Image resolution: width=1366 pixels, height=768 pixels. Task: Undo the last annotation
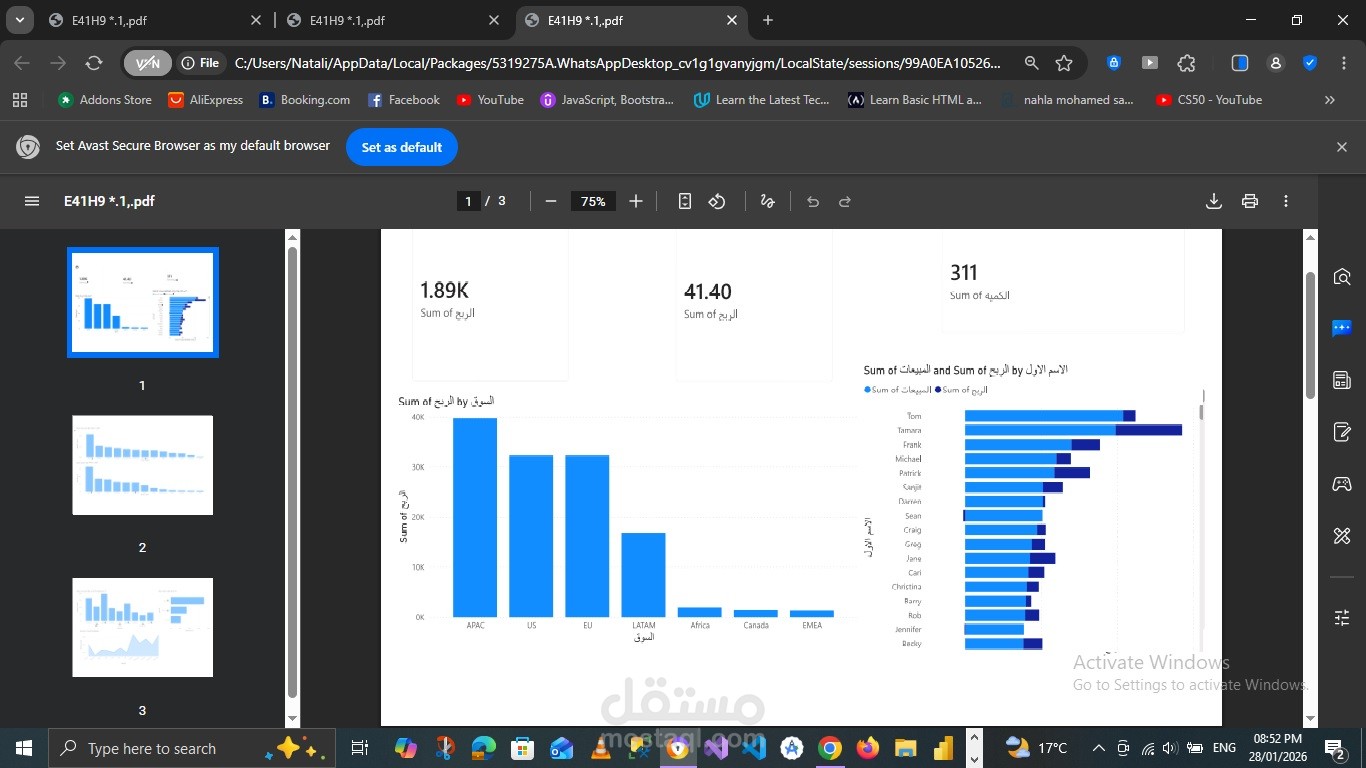coord(813,201)
